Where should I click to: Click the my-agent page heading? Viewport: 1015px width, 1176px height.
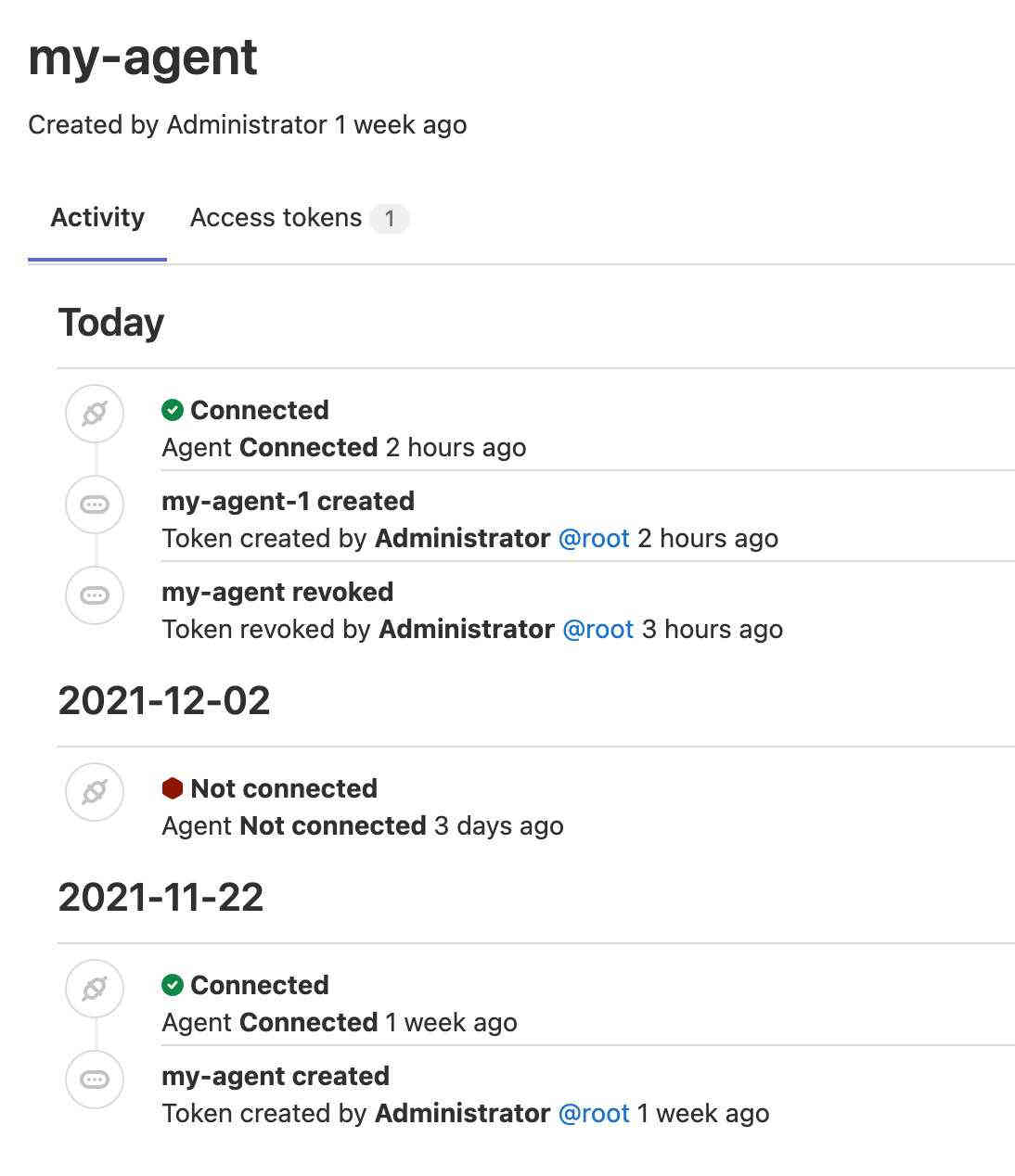(143, 58)
